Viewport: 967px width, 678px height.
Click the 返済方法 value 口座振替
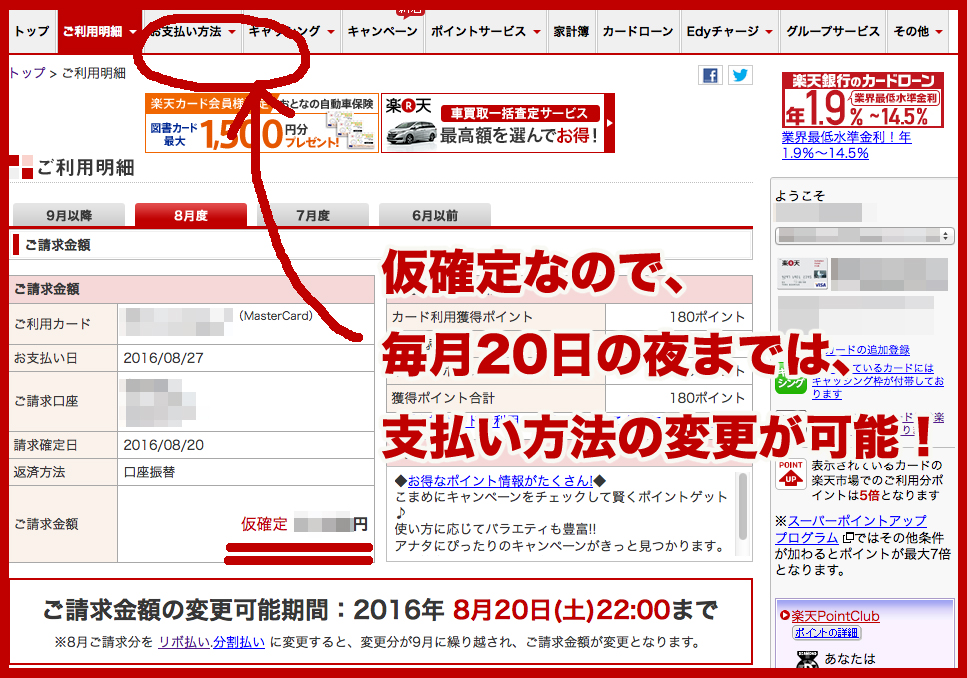(150, 472)
